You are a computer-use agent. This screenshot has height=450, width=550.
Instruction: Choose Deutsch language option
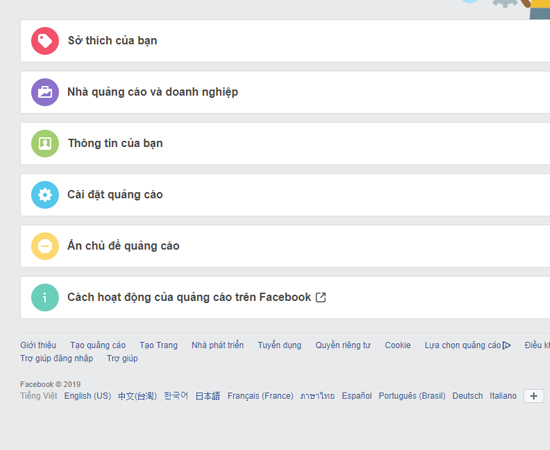[467, 396]
